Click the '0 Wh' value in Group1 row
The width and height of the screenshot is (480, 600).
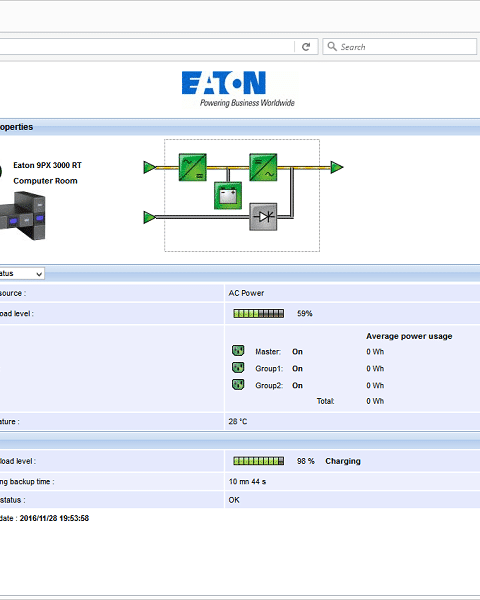tap(375, 368)
